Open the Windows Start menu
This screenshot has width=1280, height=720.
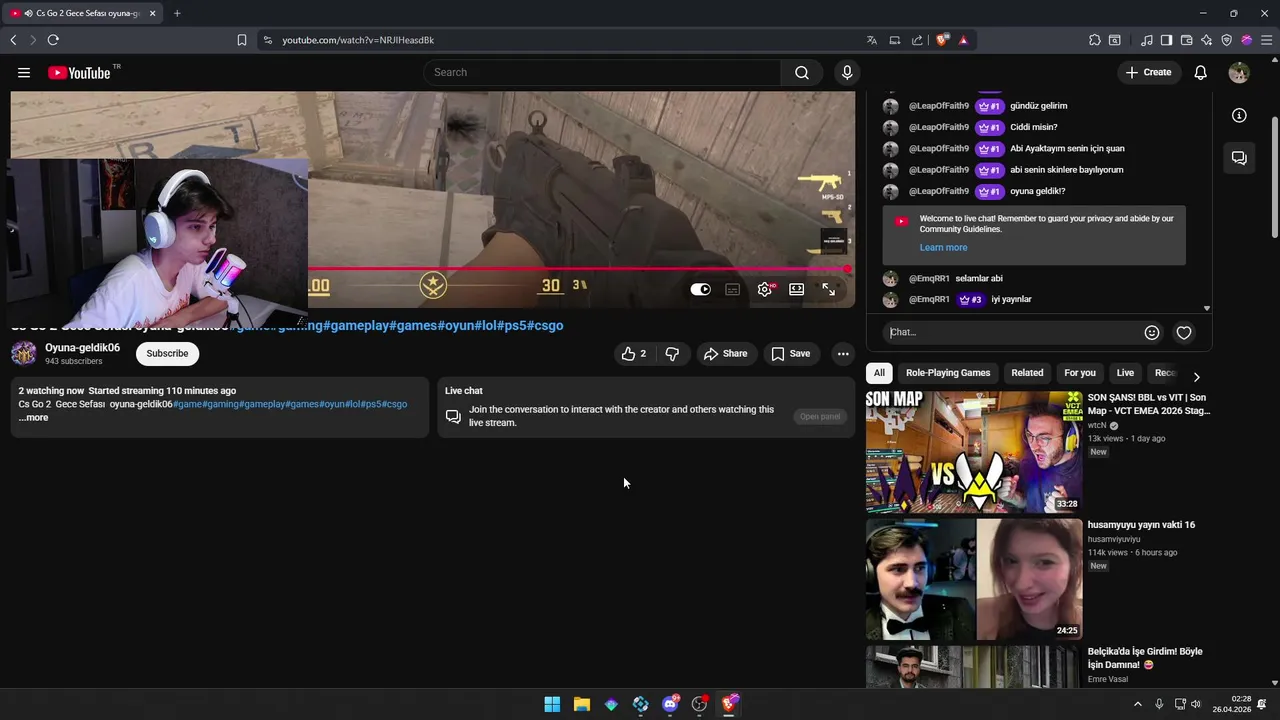pos(552,704)
